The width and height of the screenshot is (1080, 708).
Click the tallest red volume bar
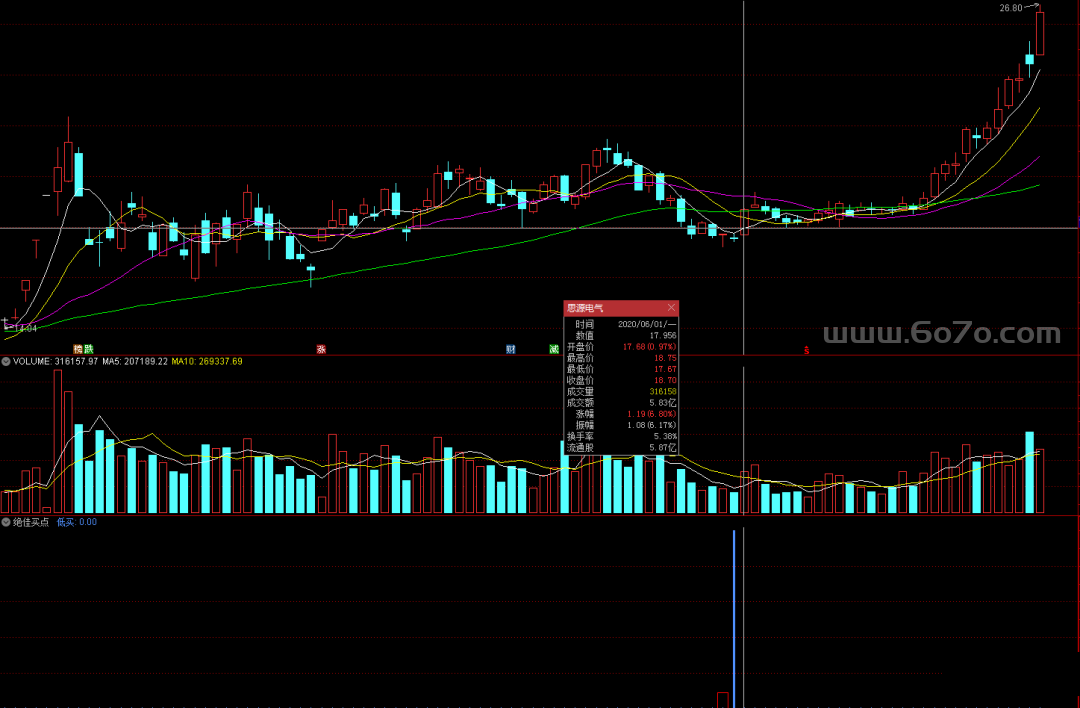(58, 441)
